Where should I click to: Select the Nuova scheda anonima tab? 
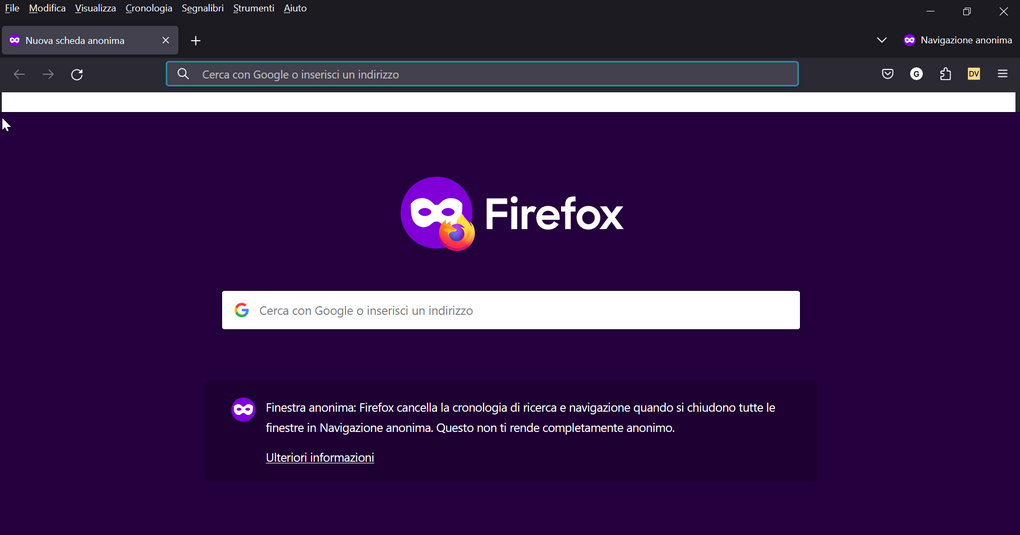pos(90,40)
